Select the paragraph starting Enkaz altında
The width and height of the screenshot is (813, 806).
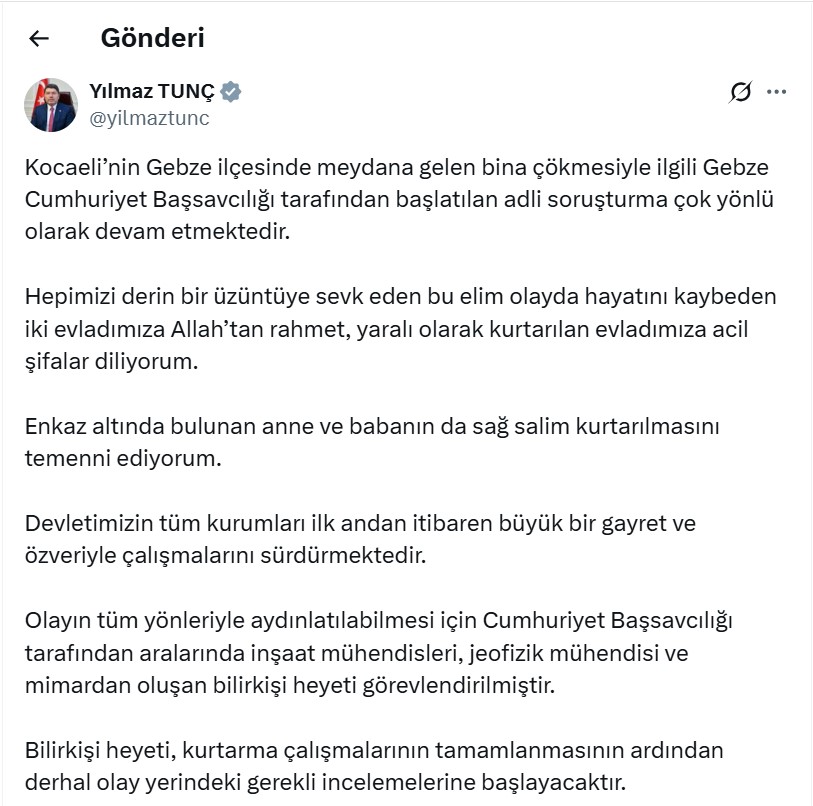point(372,441)
